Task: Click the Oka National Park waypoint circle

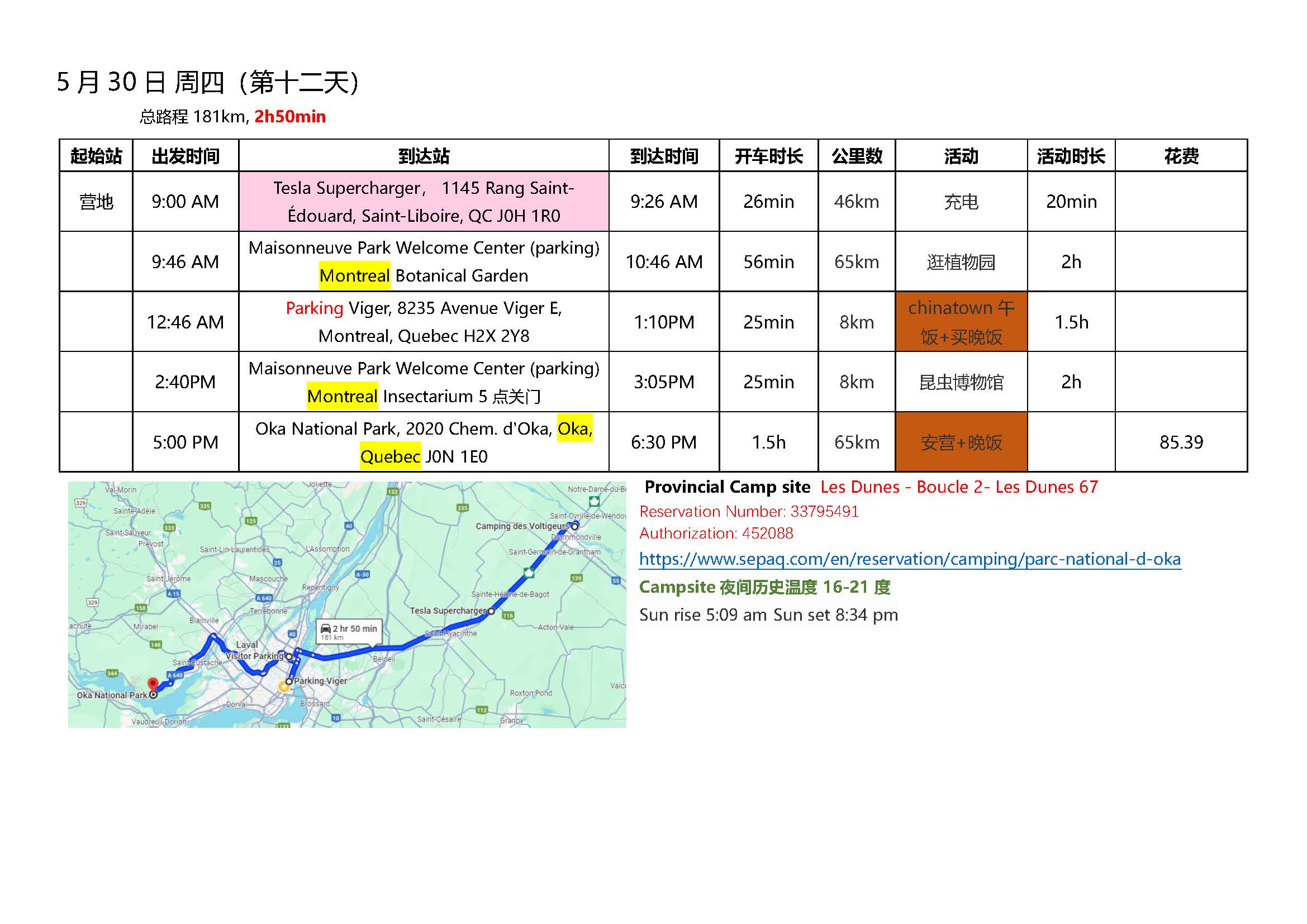Action: 153,695
